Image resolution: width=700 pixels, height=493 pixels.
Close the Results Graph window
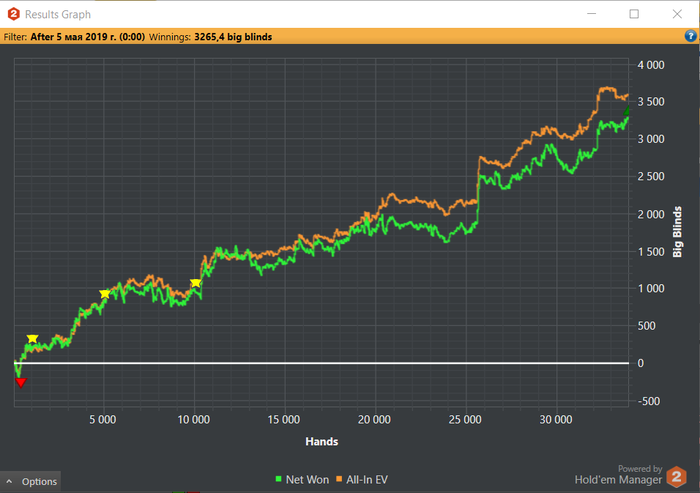click(677, 14)
